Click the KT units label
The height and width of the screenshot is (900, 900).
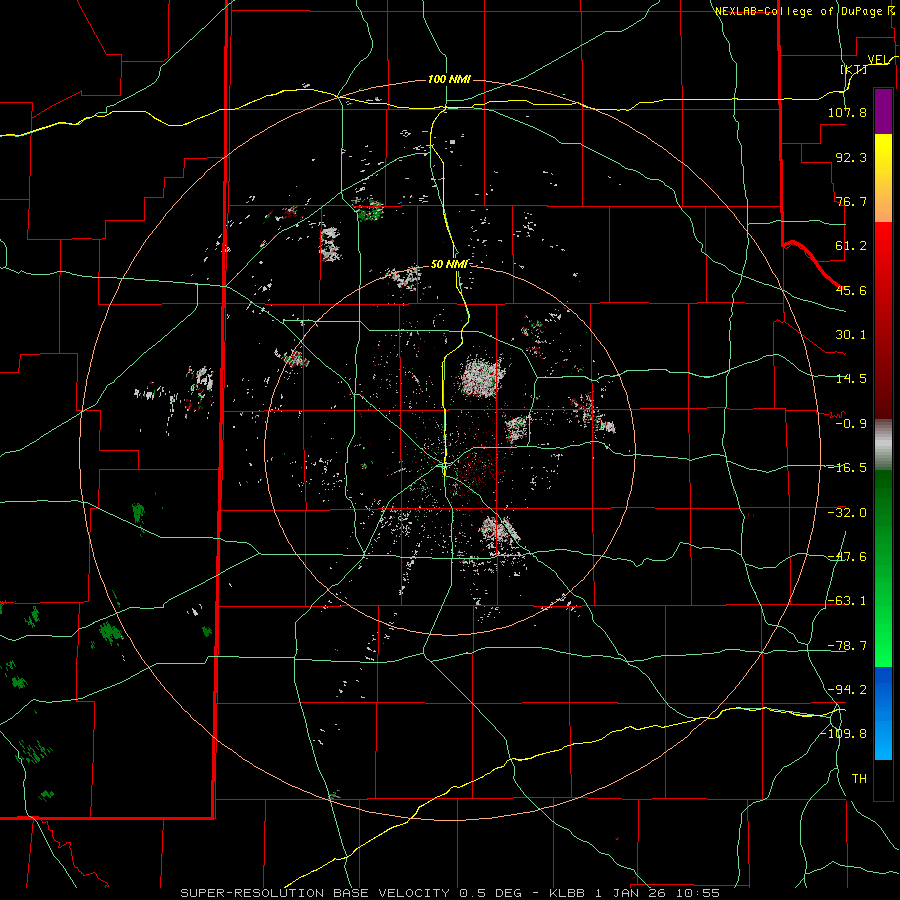(x=854, y=69)
